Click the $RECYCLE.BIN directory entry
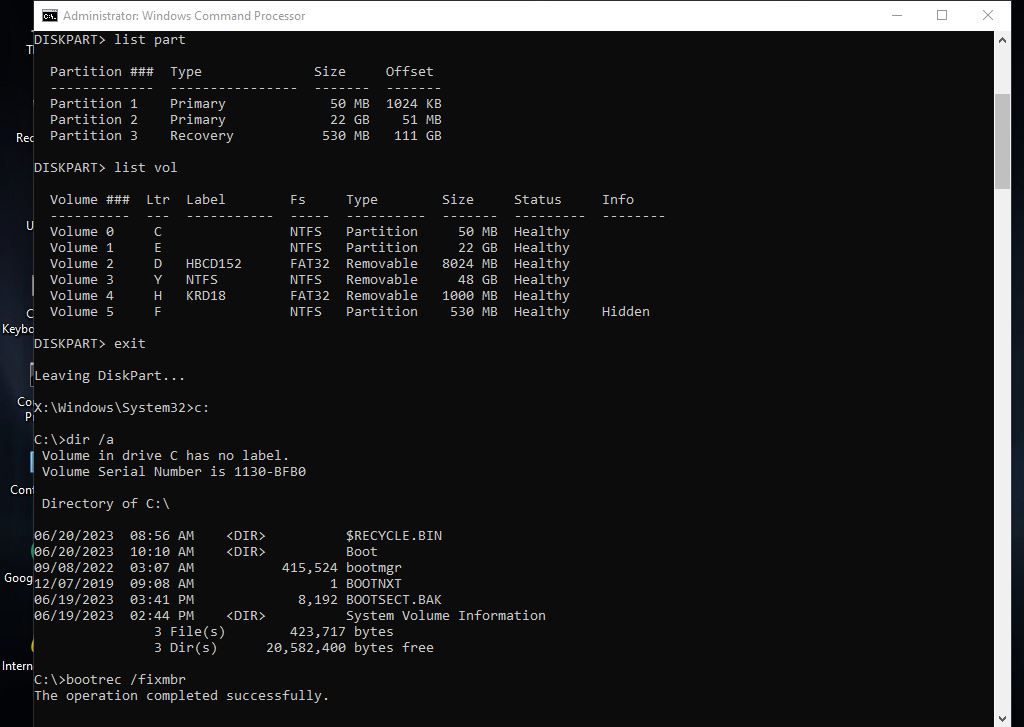The width and height of the screenshot is (1024, 727). coord(393,535)
